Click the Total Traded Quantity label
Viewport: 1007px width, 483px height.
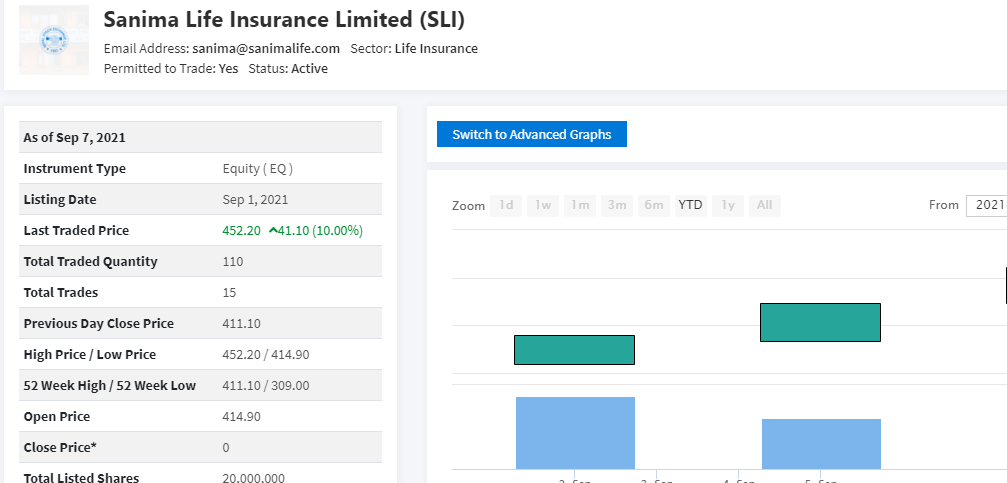coord(91,261)
